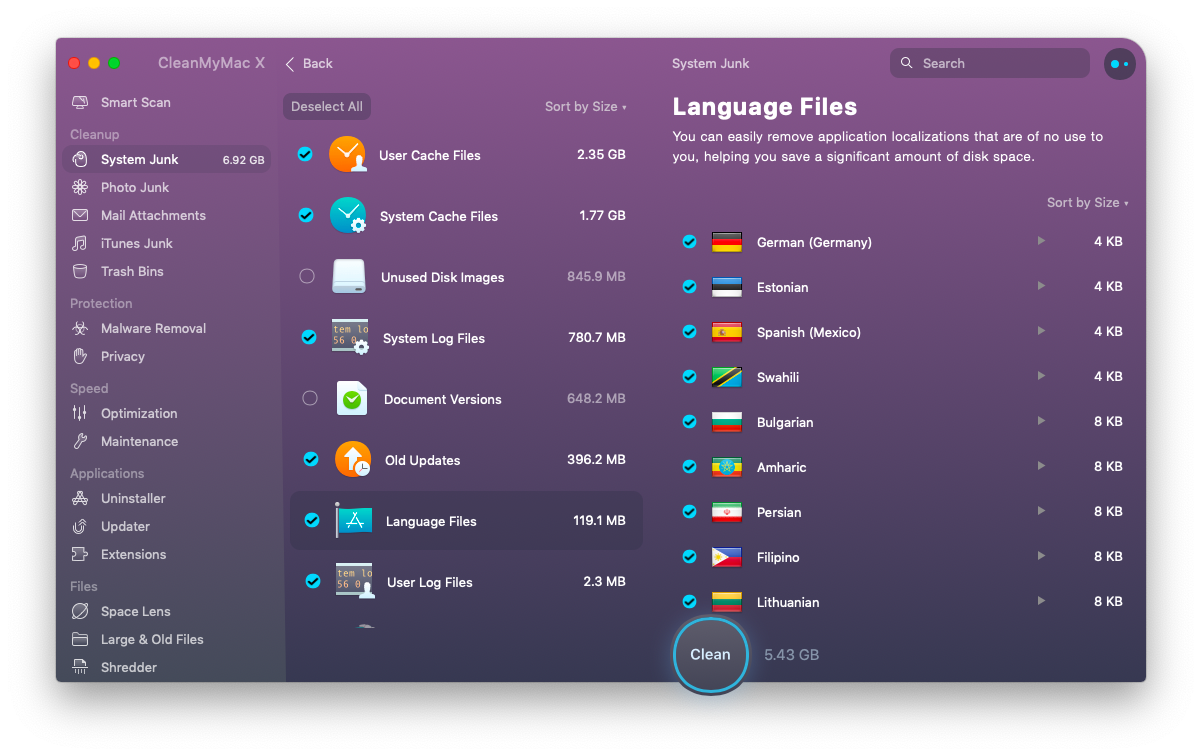1202x756 pixels.
Task: Expand the Bulgarian row arrow
Action: [1041, 421]
